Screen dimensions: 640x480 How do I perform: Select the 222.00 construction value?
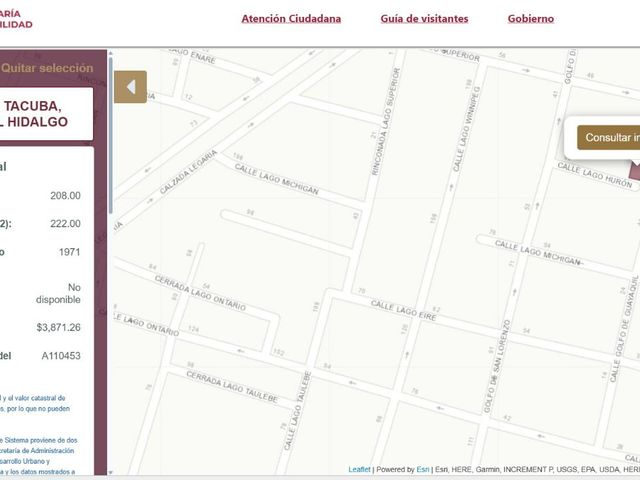tap(65, 224)
